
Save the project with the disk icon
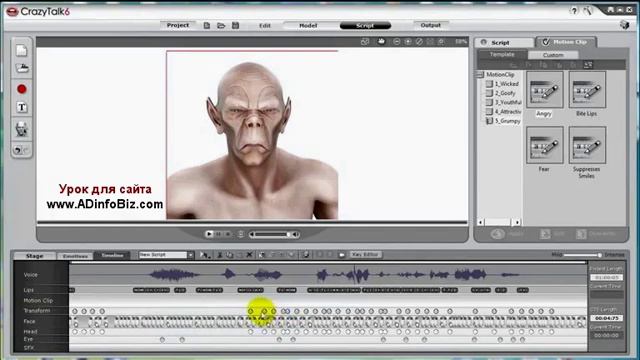tap(235, 25)
